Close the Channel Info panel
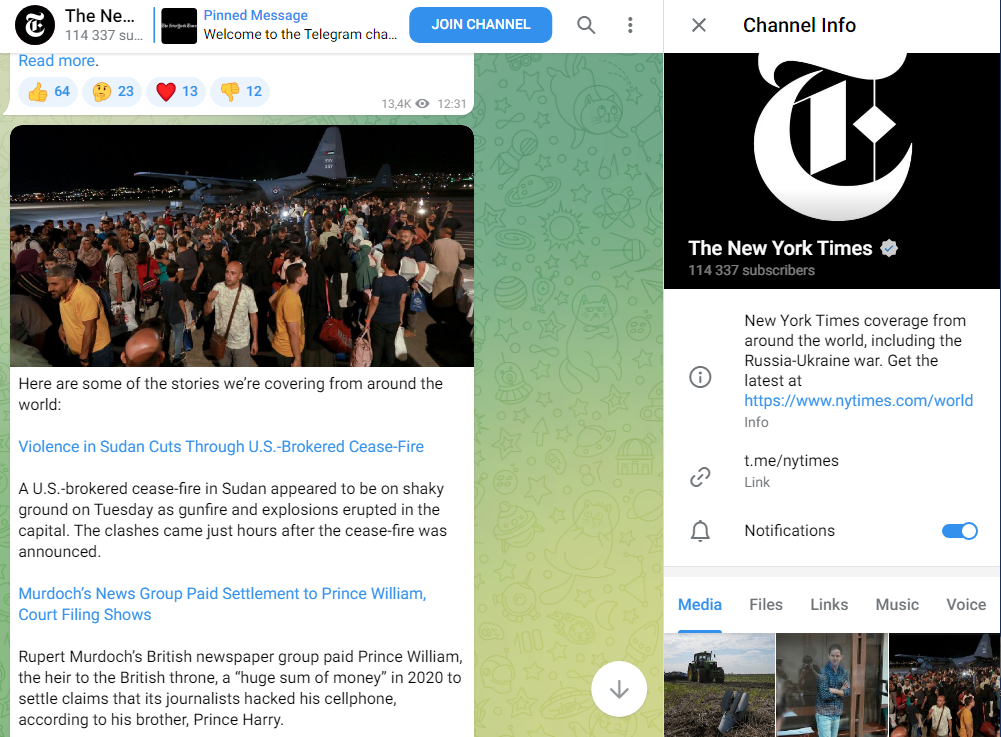1001x737 pixels. (x=699, y=25)
